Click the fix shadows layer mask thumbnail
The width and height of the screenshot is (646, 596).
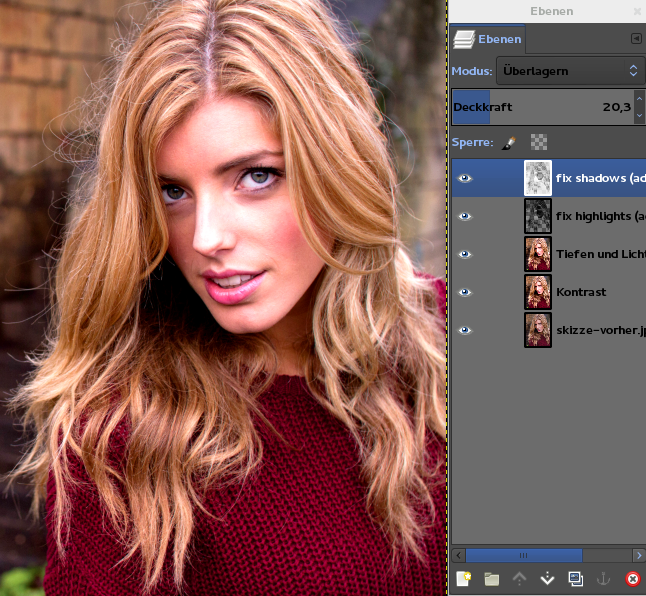pyautogui.click(x=538, y=178)
